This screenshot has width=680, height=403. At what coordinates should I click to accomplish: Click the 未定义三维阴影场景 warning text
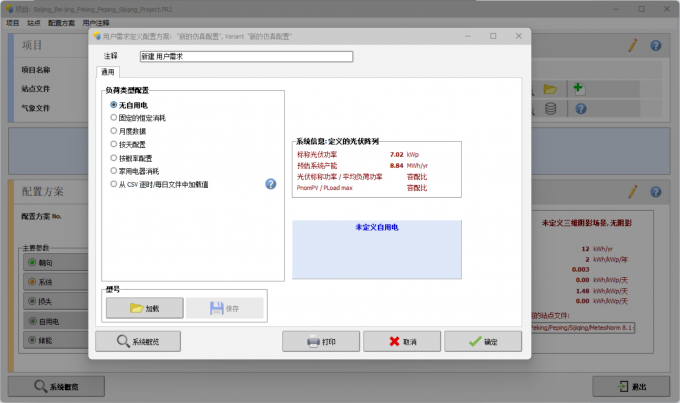coord(586,223)
